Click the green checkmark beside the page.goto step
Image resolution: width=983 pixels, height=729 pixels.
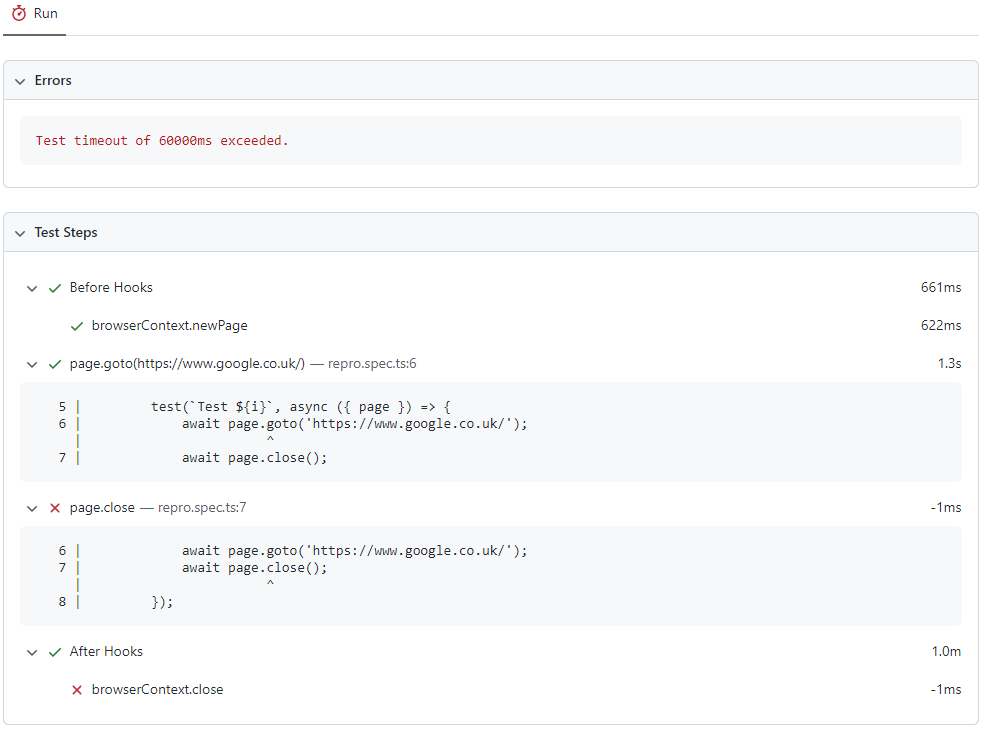click(55, 363)
